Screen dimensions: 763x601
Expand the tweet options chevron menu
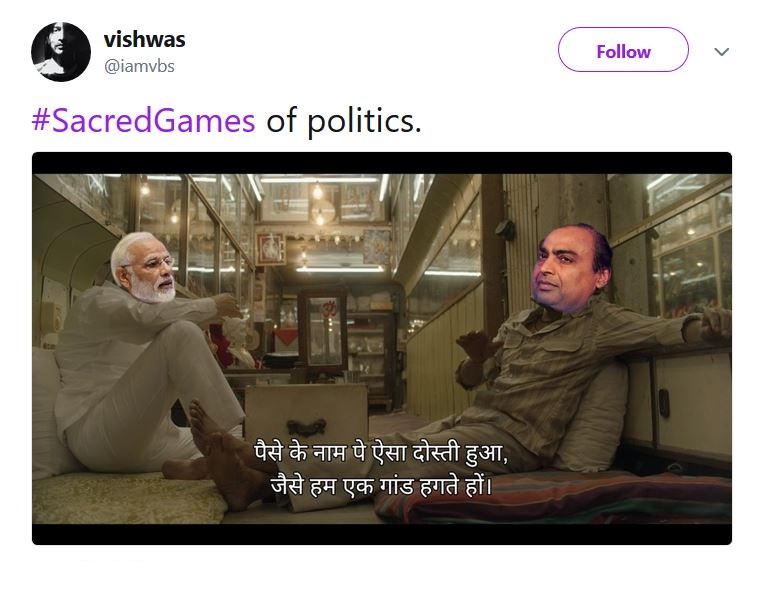(x=721, y=52)
